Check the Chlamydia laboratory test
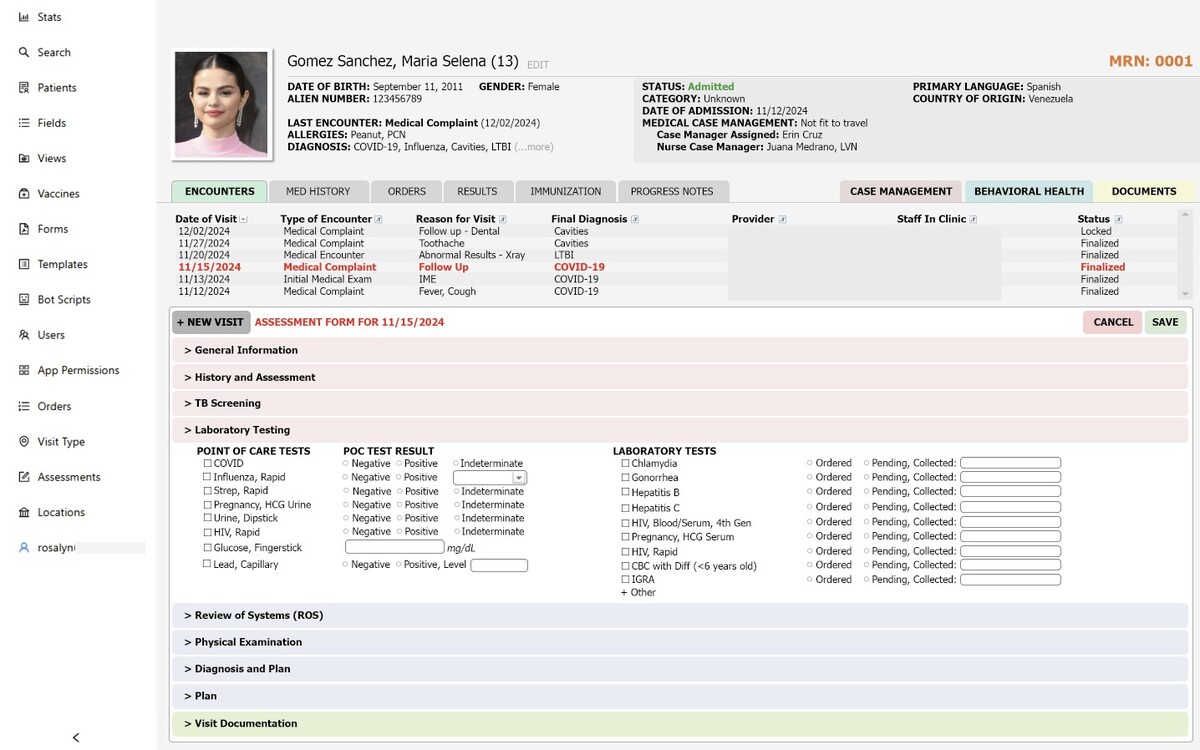This screenshot has width=1200, height=750. point(625,464)
